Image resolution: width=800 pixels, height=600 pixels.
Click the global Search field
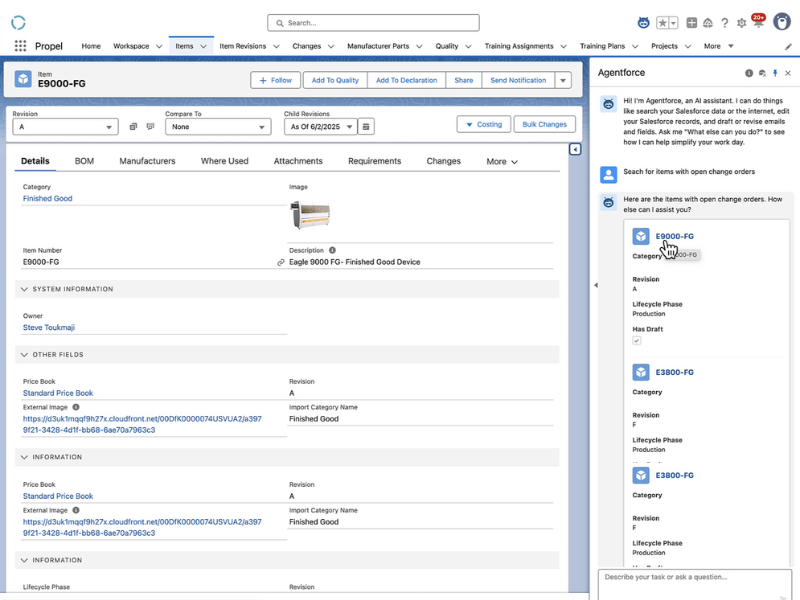pyautogui.click(x=373, y=23)
